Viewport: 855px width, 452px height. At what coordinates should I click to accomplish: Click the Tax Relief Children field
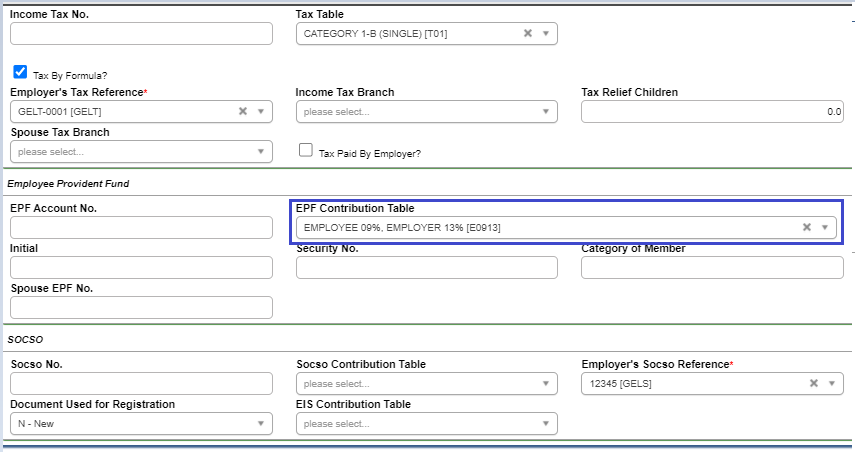pos(712,111)
